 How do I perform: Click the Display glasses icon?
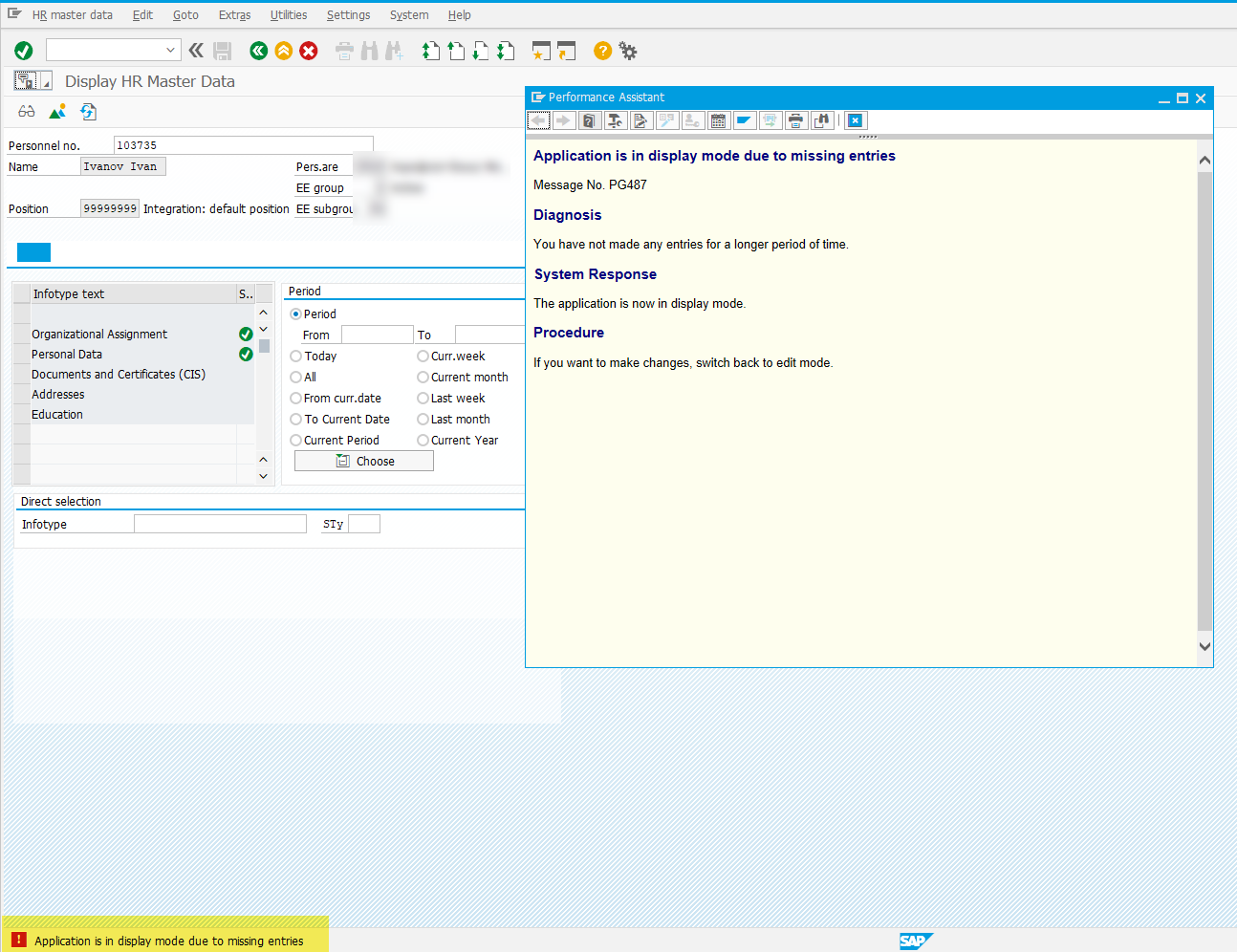pos(27,112)
